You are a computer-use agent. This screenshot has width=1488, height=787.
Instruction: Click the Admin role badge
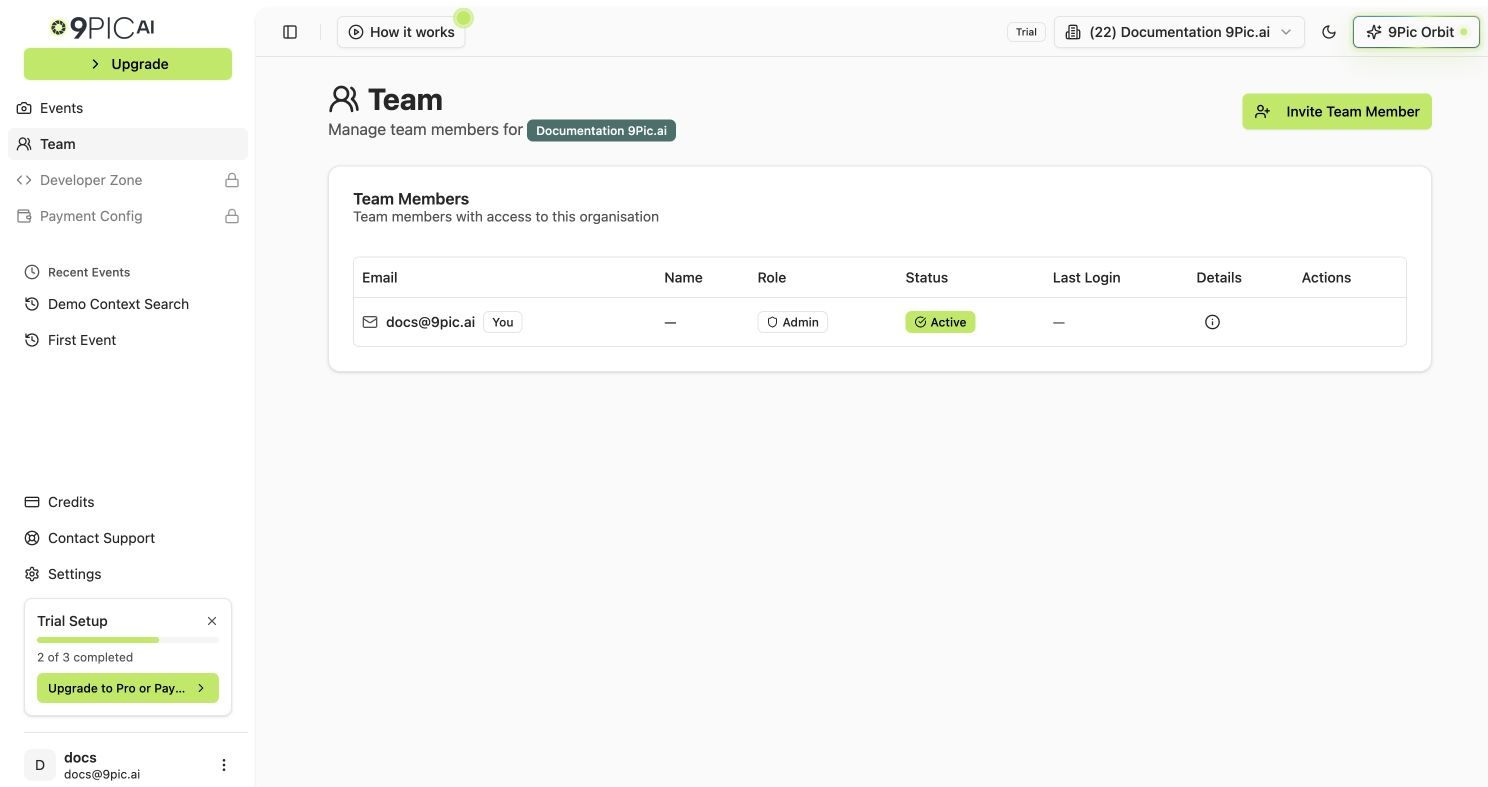[792, 322]
